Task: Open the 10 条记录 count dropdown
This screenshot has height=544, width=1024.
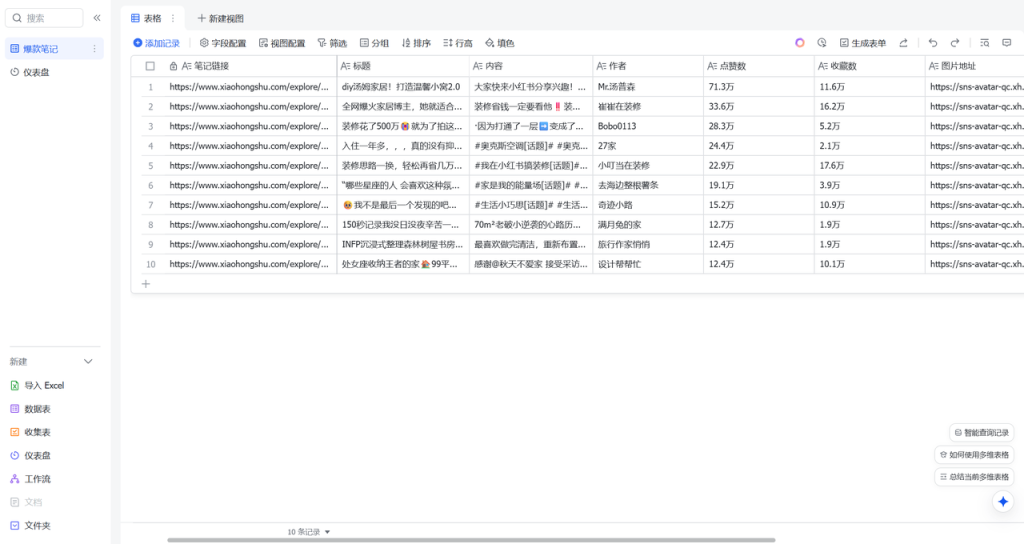Action: (308, 532)
